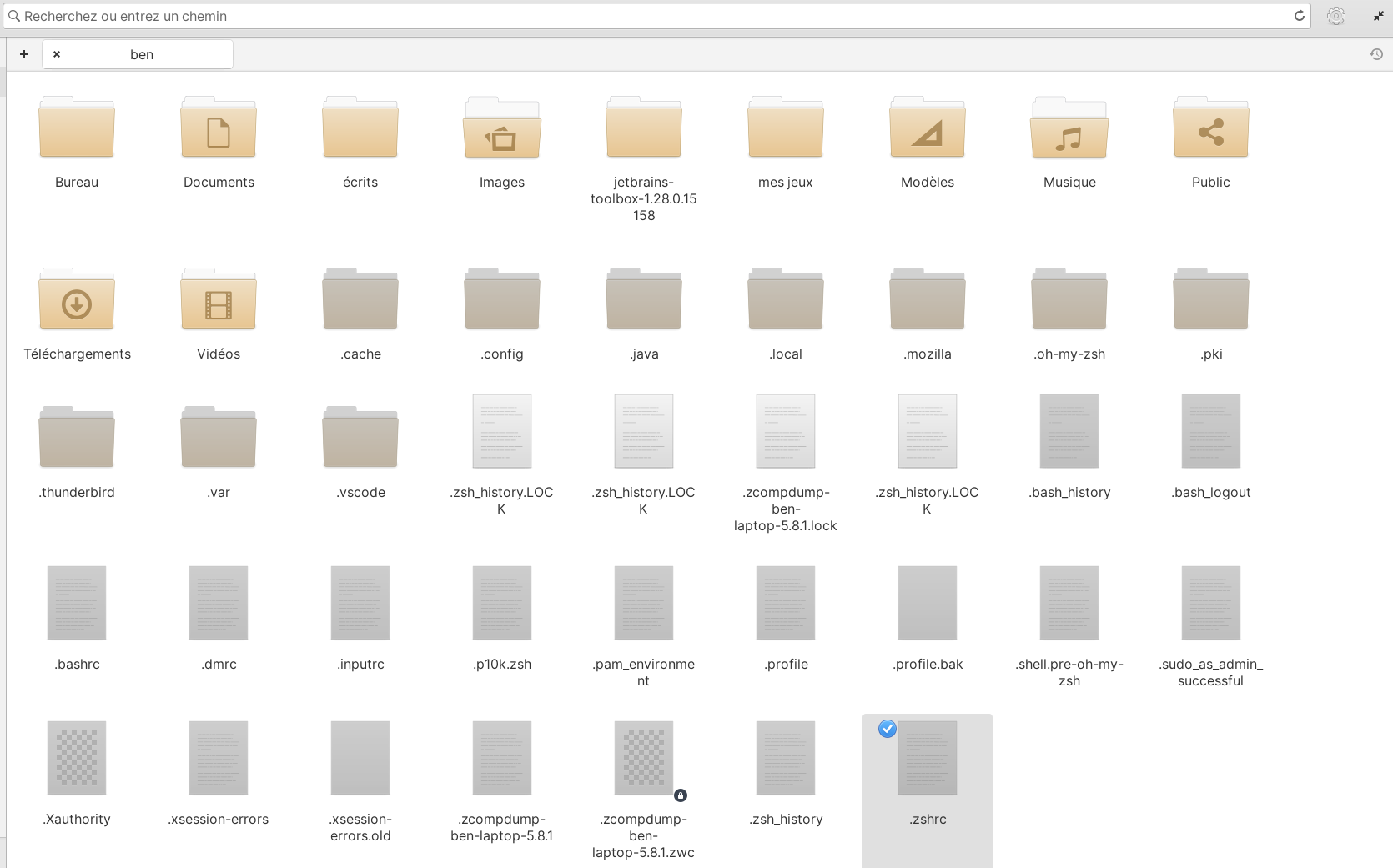Select the .Xauthority file
Viewport: 1393px width, 868px height.
click(77, 758)
